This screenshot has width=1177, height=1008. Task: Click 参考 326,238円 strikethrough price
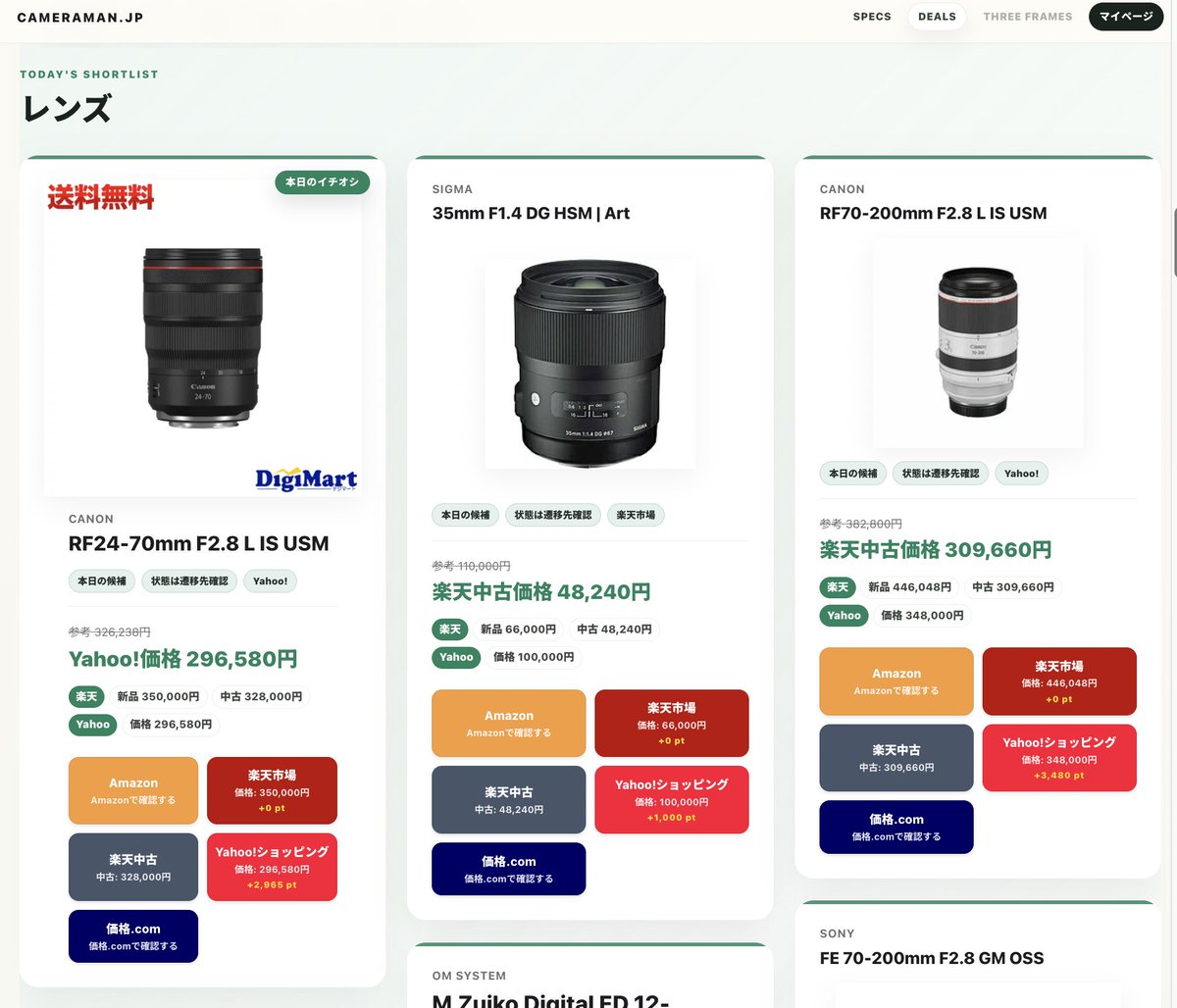[x=109, y=632]
